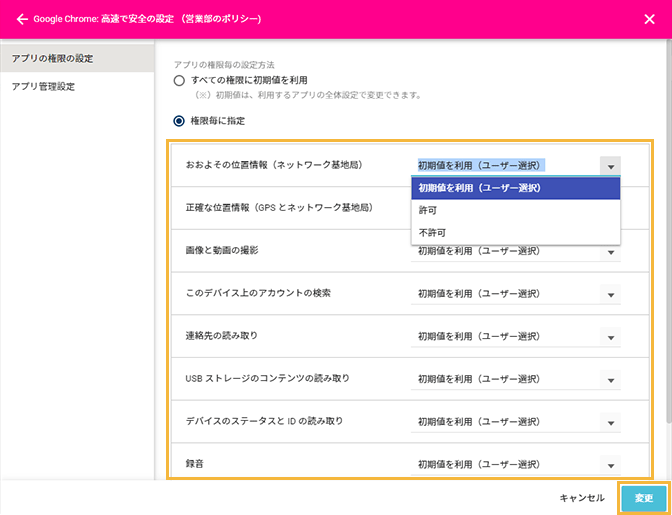
Task: Open dropdown for デバイスのステータスと ID の読み取り
Action: (610, 422)
